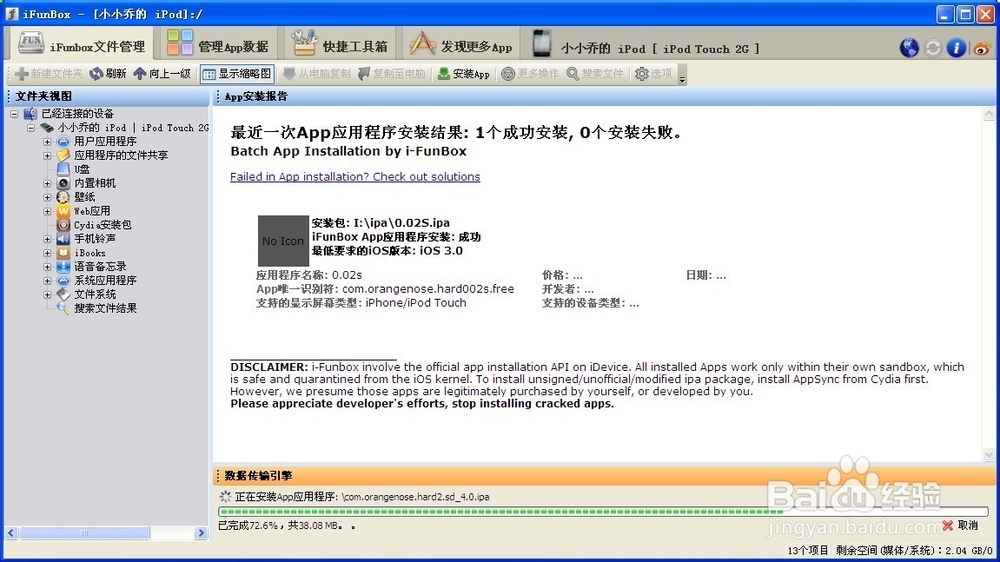The height and width of the screenshot is (562, 1000).
Task: Collapse the 已经连接的设备 tree node
Action: coord(14,114)
